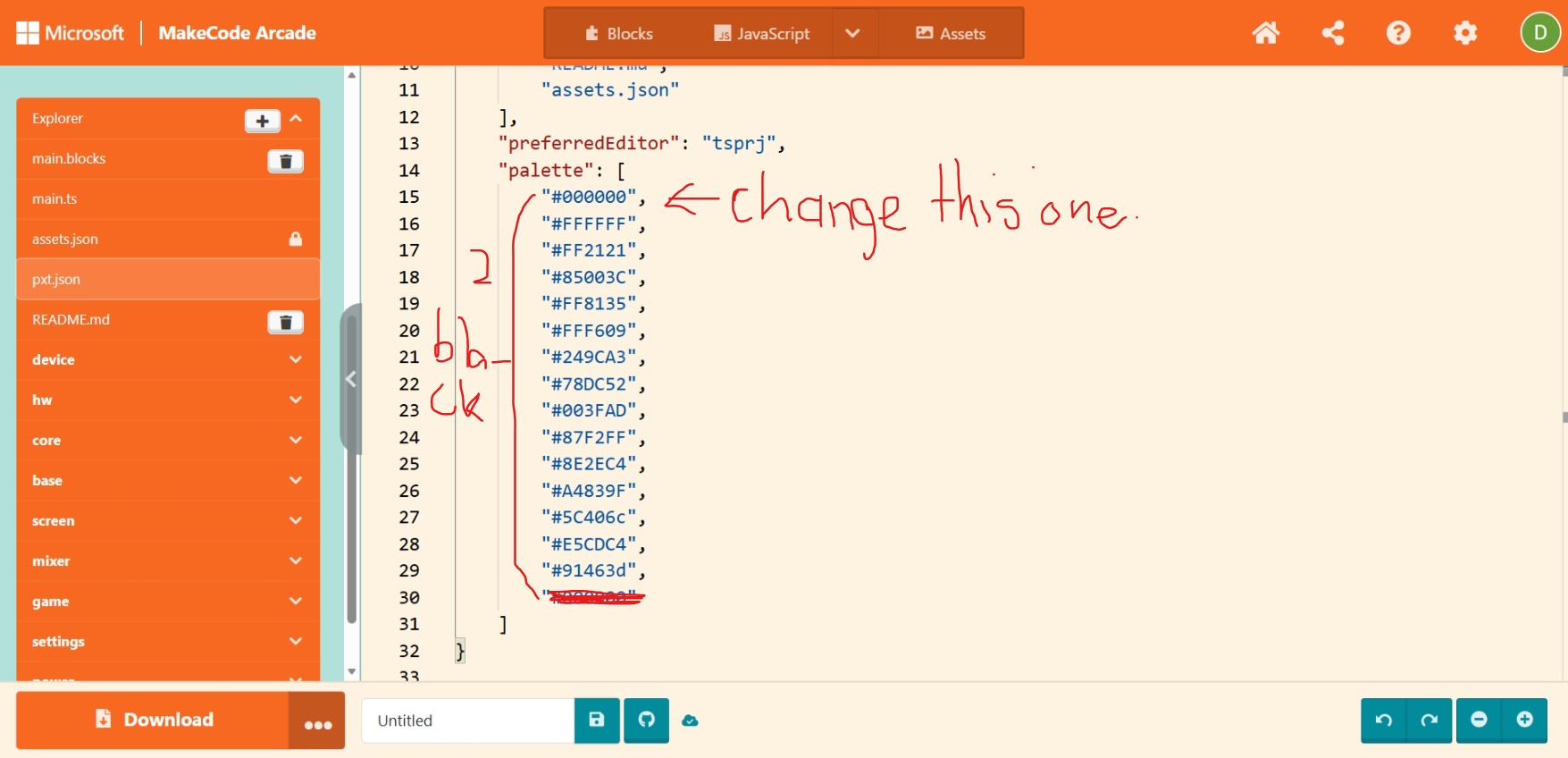Expand the mixer folder
1568x758 pixels.
(168, 560)
